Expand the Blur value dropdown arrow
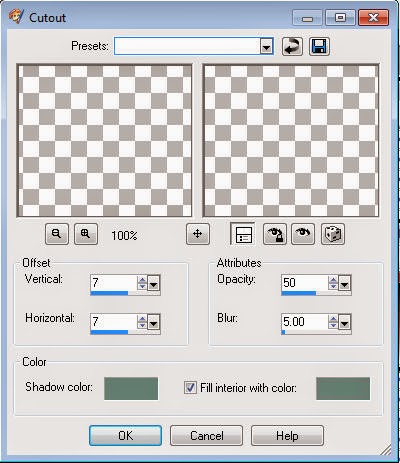Viewport: 400px width, 463px height. point(344,322)
